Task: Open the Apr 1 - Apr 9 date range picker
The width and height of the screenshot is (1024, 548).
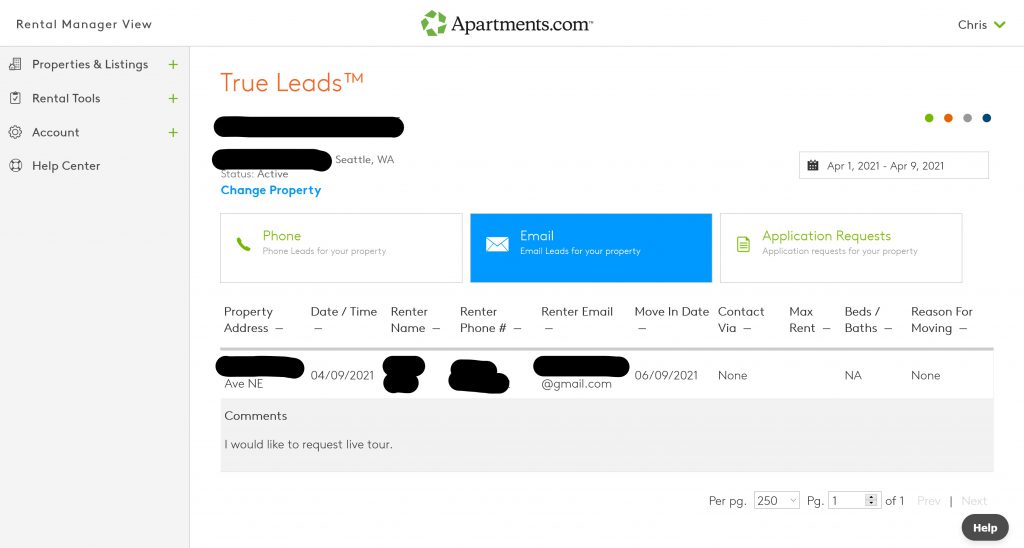Action: pos(893,165)
